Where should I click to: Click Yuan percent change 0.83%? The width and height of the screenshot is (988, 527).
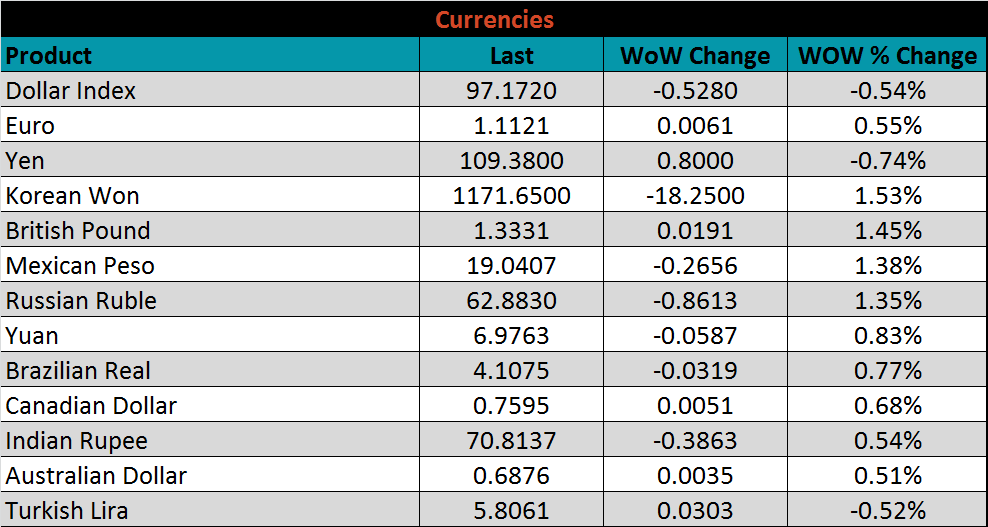pos(887,336)
